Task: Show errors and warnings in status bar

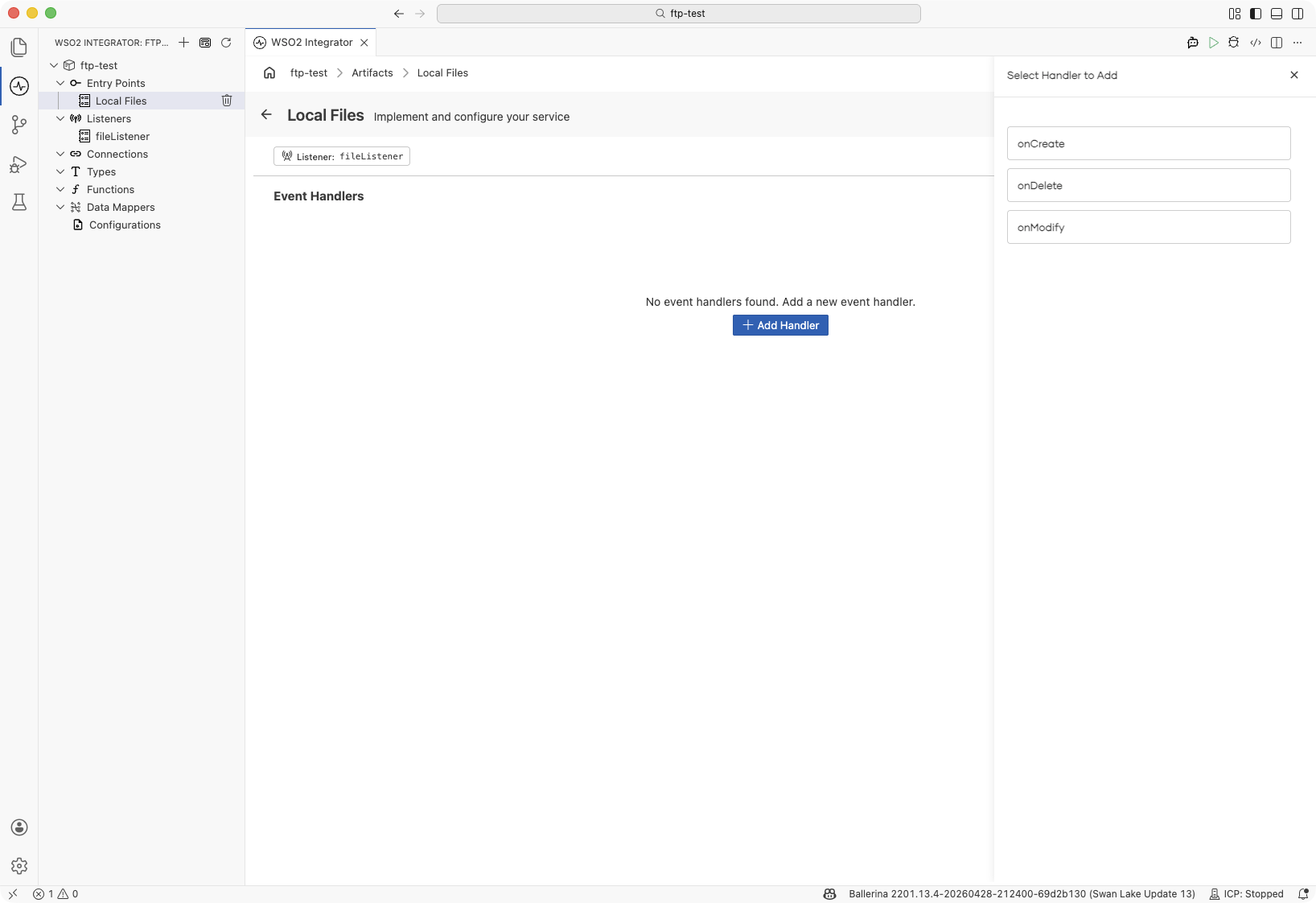Action: click(56, 894)
